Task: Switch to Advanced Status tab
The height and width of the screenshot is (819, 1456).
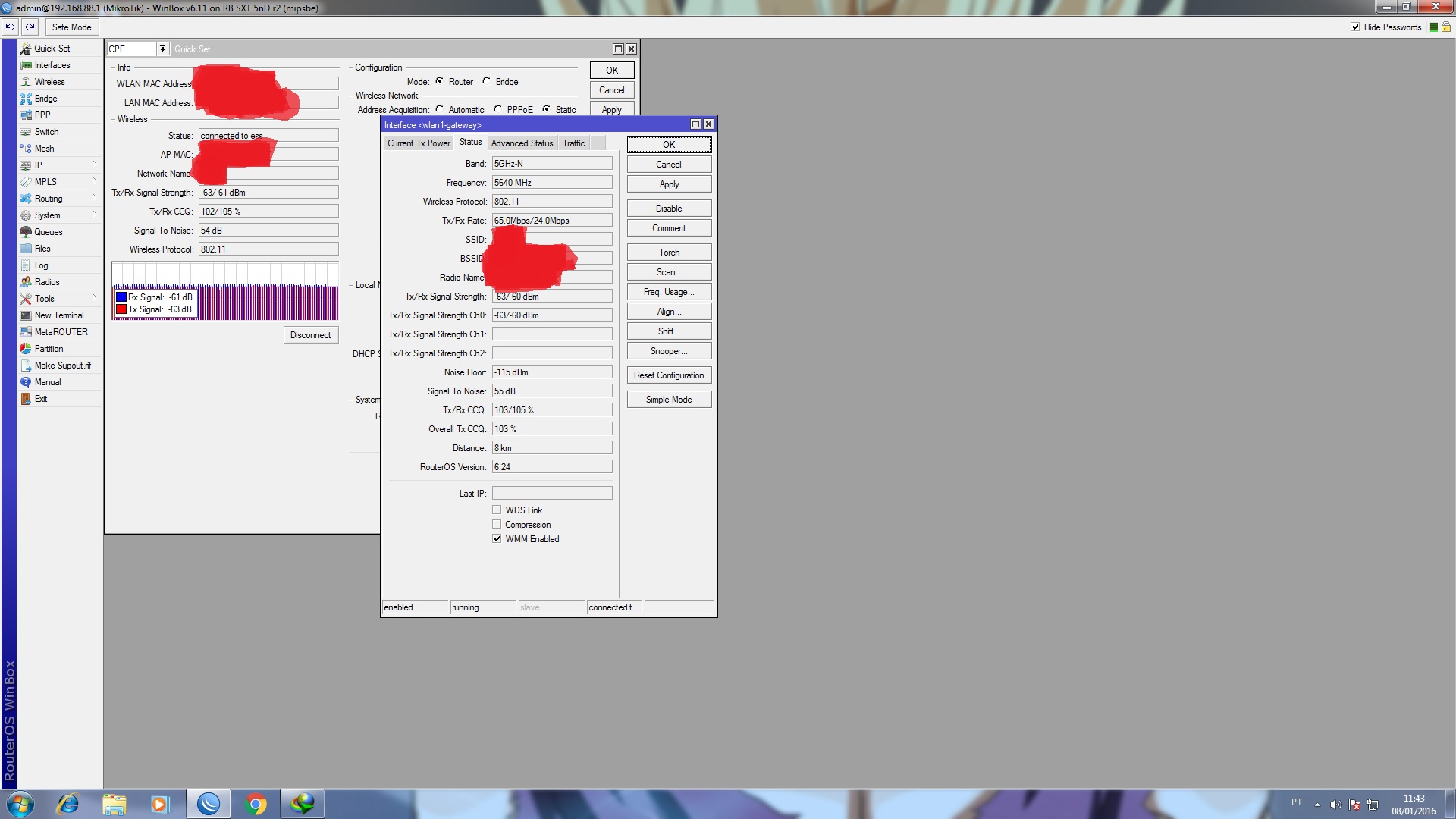Action: 522,143
